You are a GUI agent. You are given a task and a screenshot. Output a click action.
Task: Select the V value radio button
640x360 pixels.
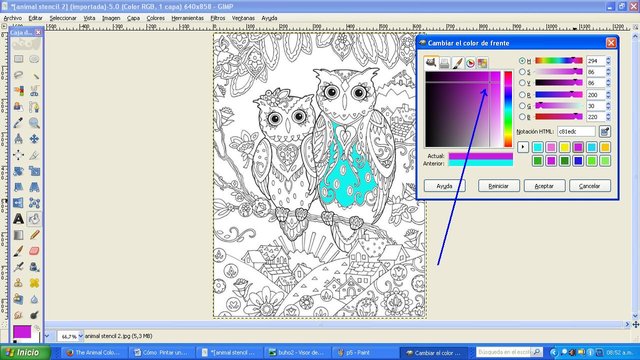pyautogui.click(x=522, y=83)
